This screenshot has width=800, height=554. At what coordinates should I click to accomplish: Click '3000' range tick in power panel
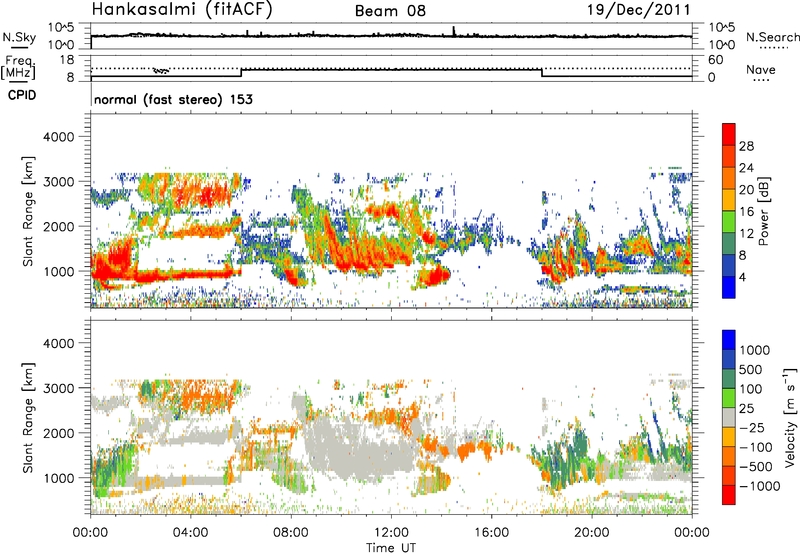58,182
